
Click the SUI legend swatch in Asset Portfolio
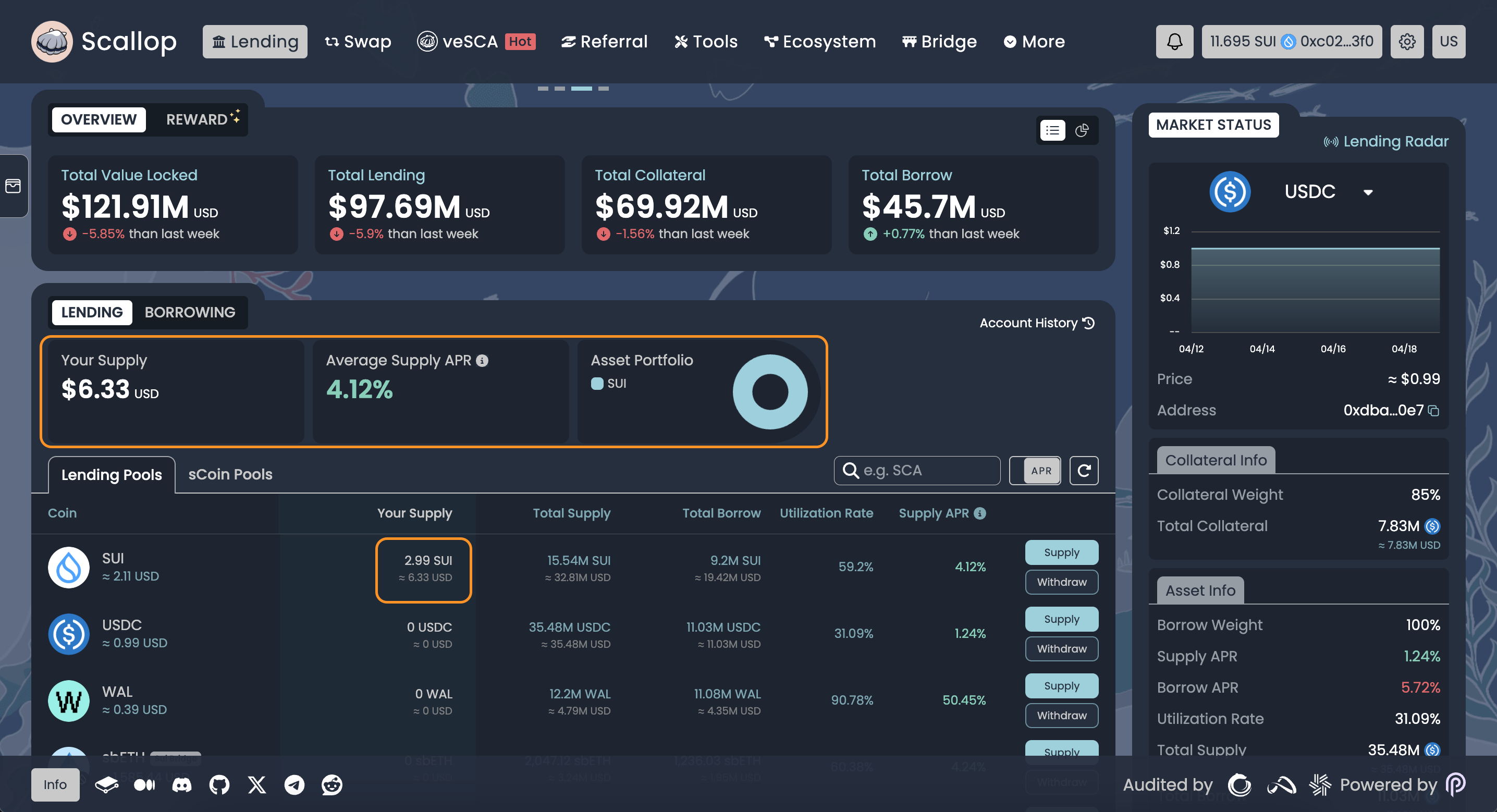(597, 384)
